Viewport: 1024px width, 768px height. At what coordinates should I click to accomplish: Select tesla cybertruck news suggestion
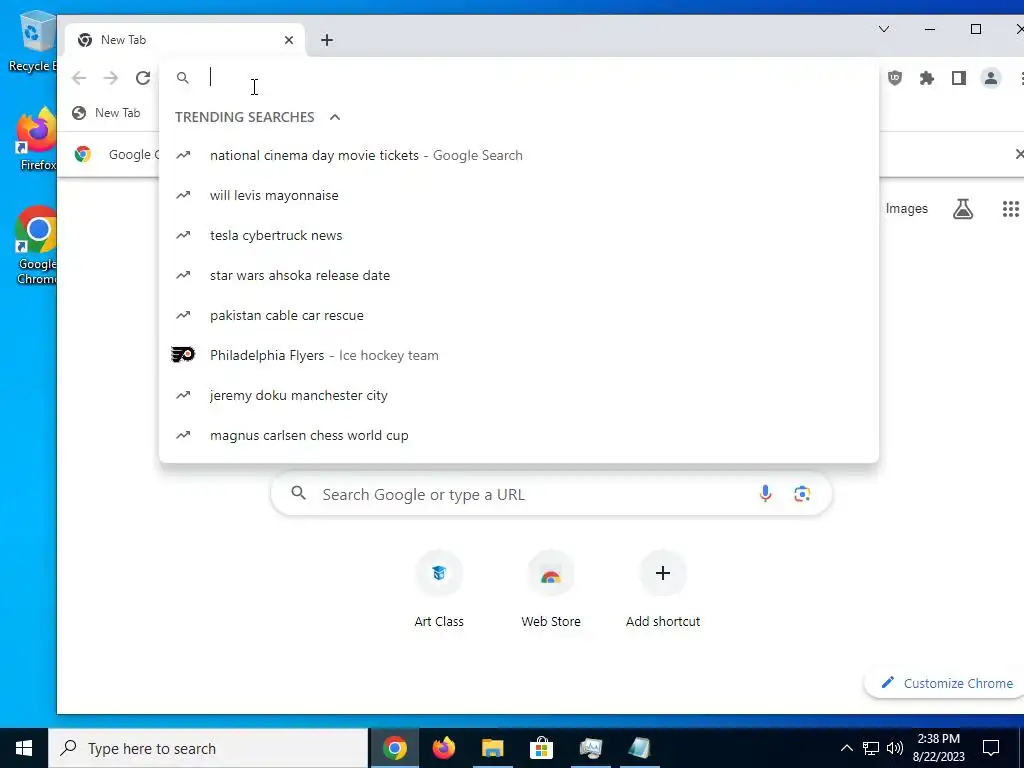[519, 235]
